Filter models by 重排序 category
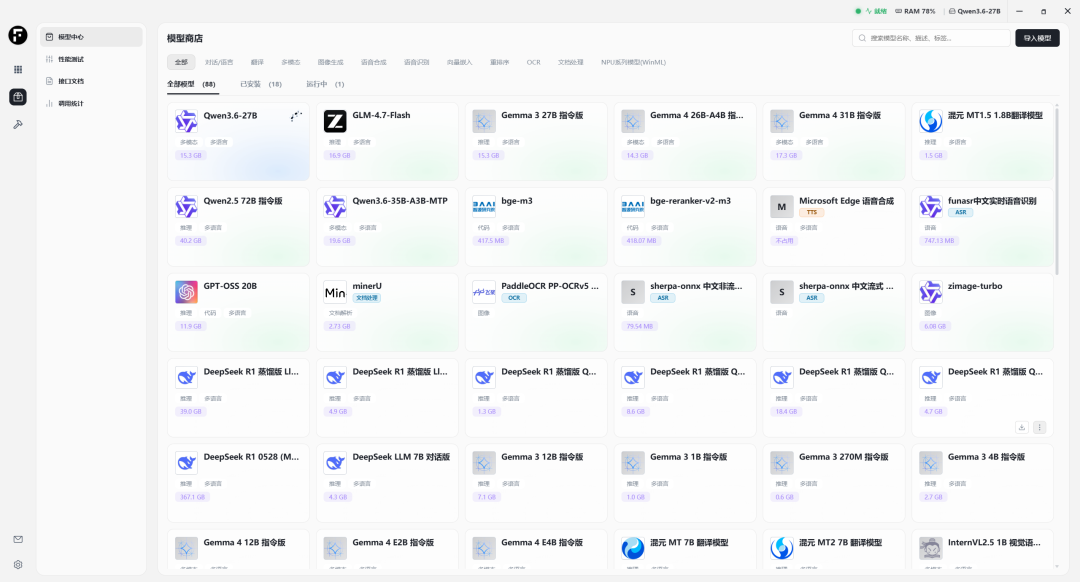 click(x=499, y=62)
